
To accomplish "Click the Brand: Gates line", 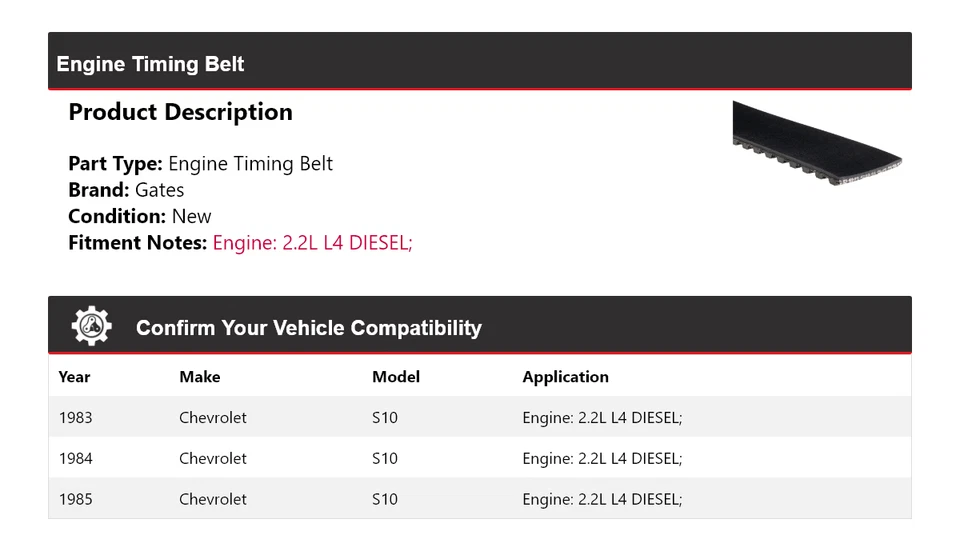I will click(126, 190).
